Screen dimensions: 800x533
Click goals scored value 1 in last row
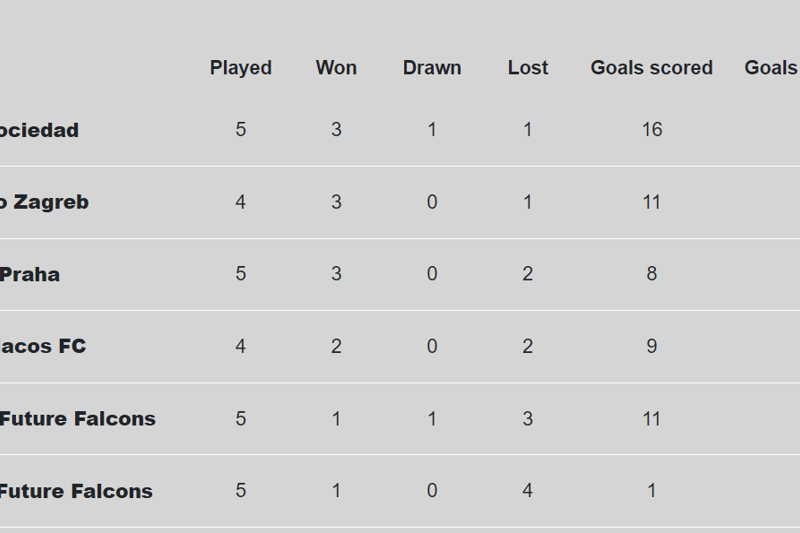651,491
